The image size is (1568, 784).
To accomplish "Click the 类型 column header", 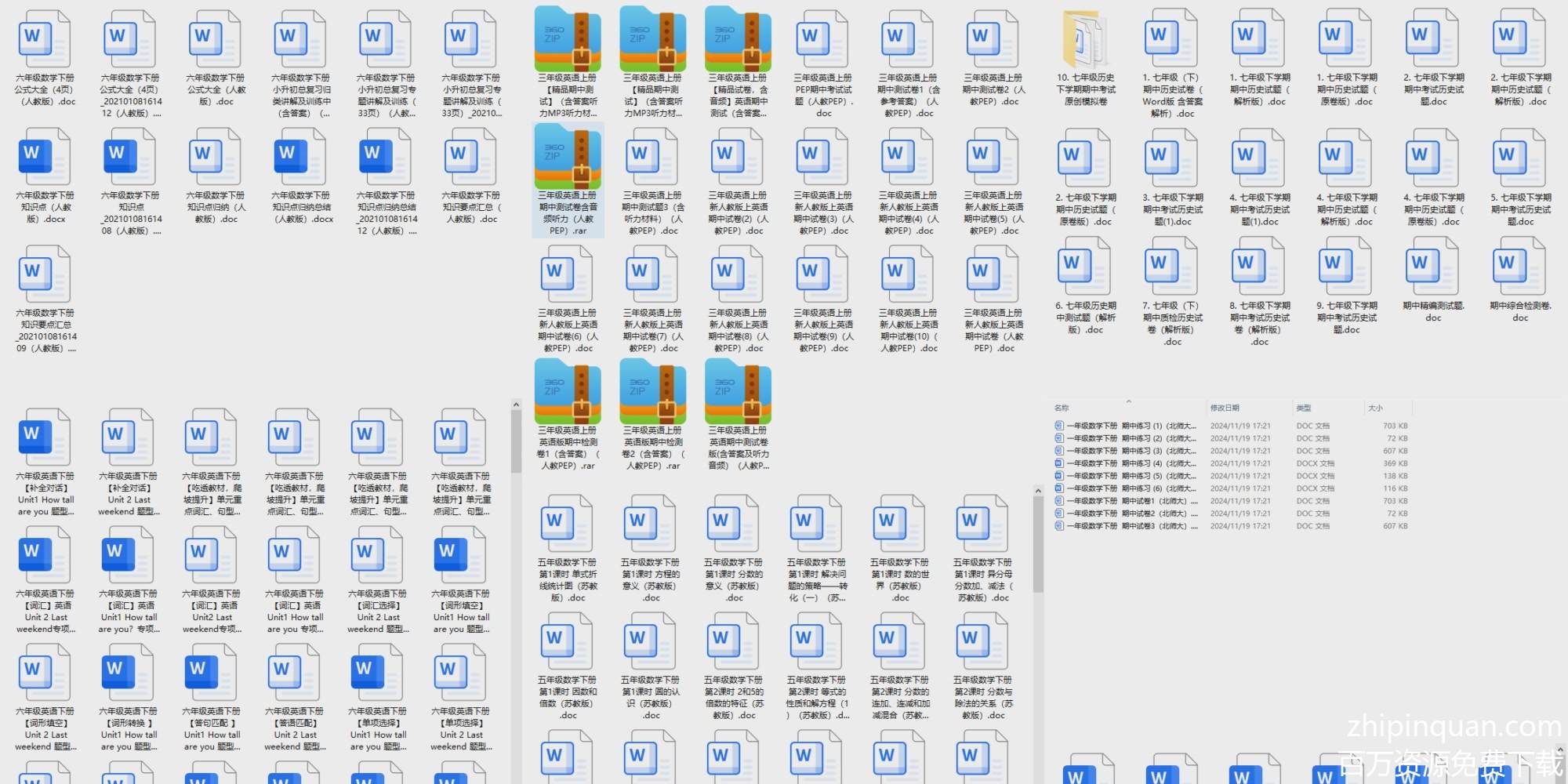I will pyautogui.click(x=1303, y=408).
